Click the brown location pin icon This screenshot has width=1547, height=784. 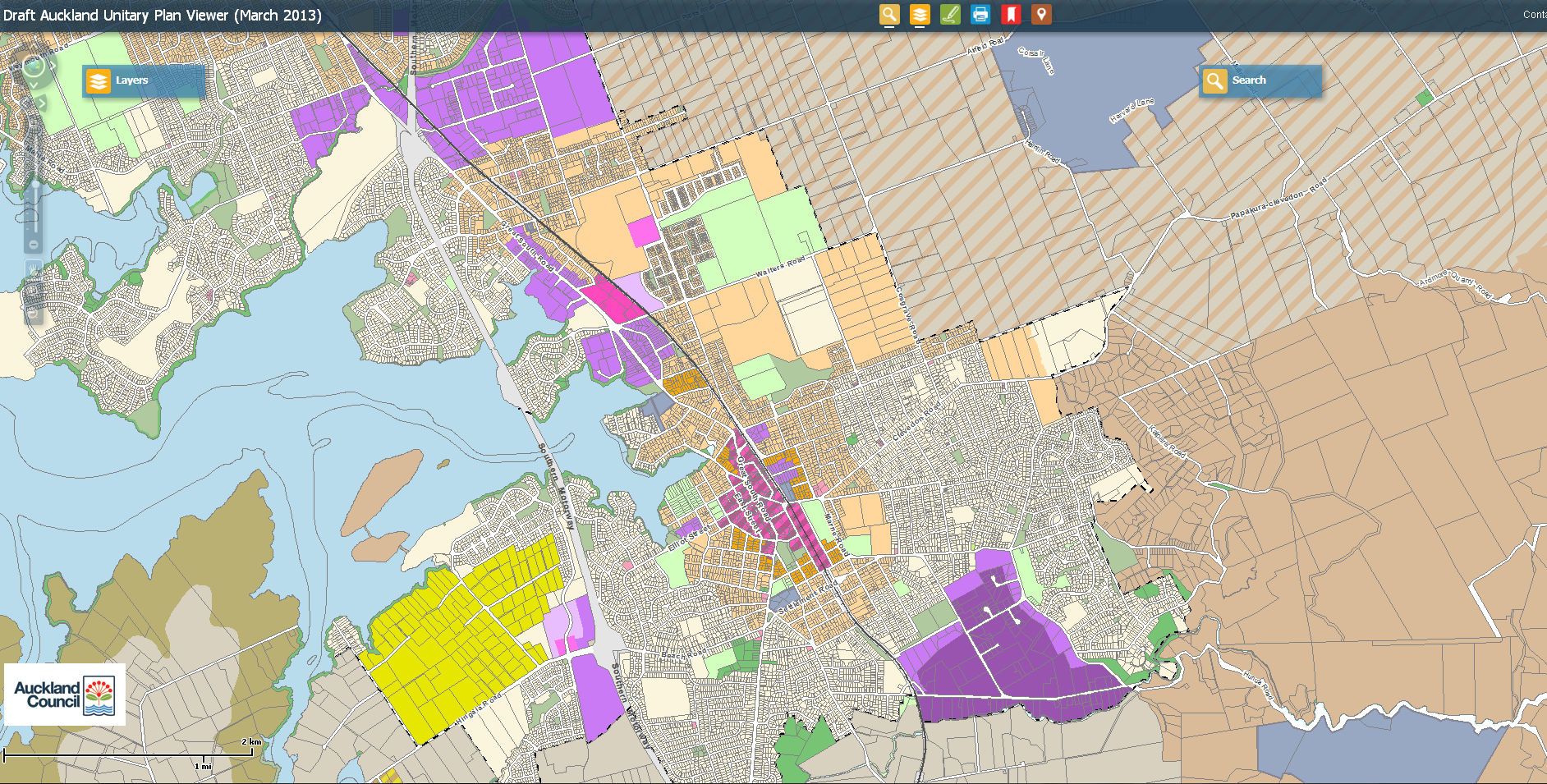[1041, 14]
